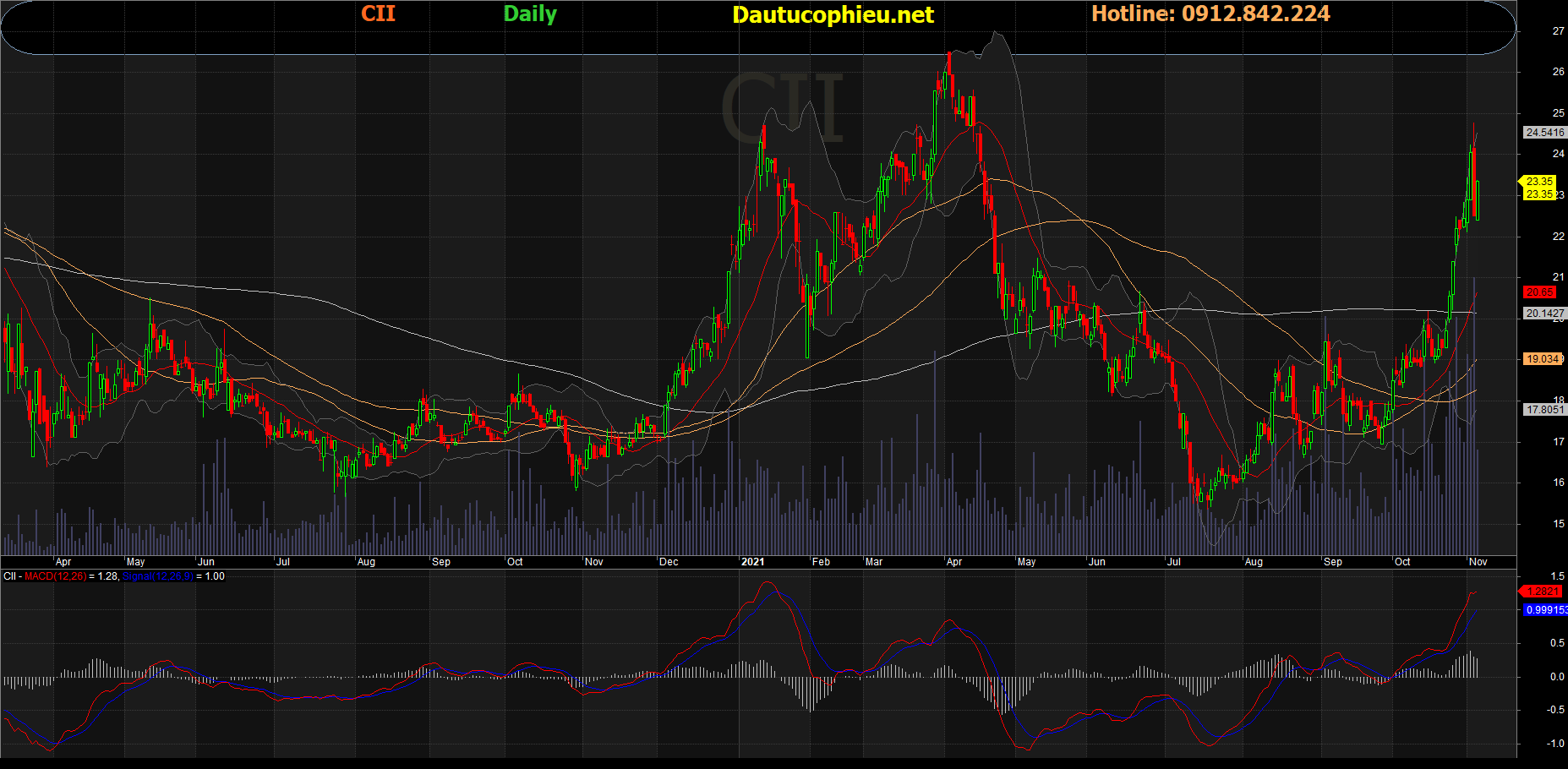Open the Dautucophieu.net link
1568x769 pixels.
pos(833,15)
